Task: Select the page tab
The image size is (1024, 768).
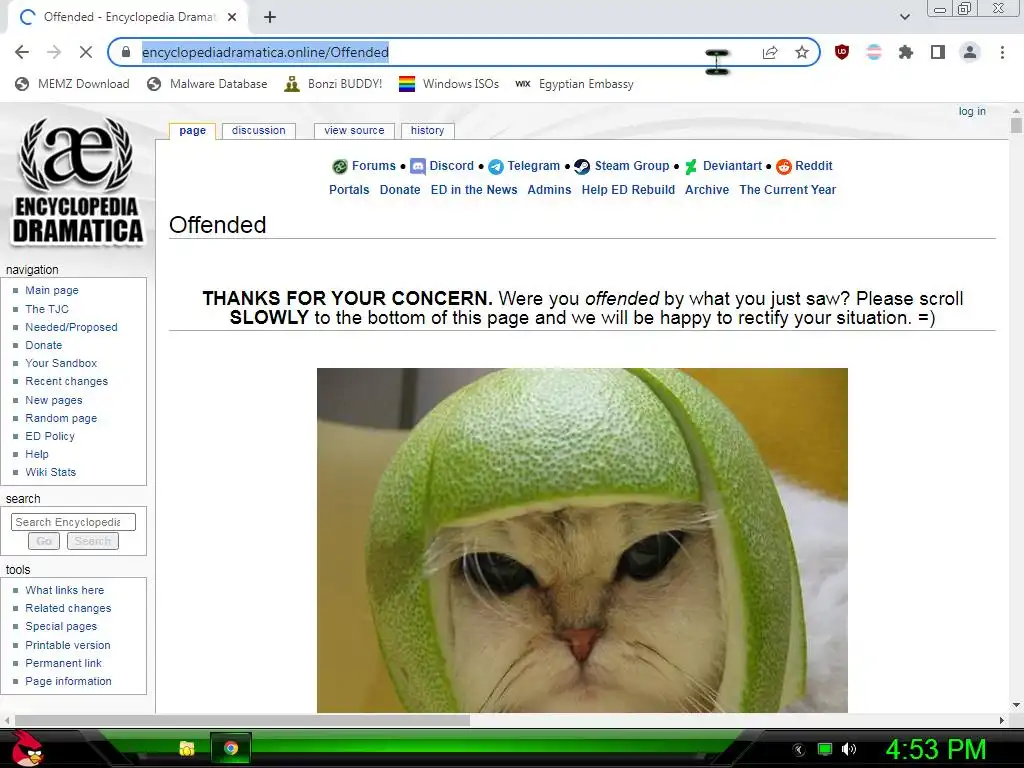Action: point(193,131)
